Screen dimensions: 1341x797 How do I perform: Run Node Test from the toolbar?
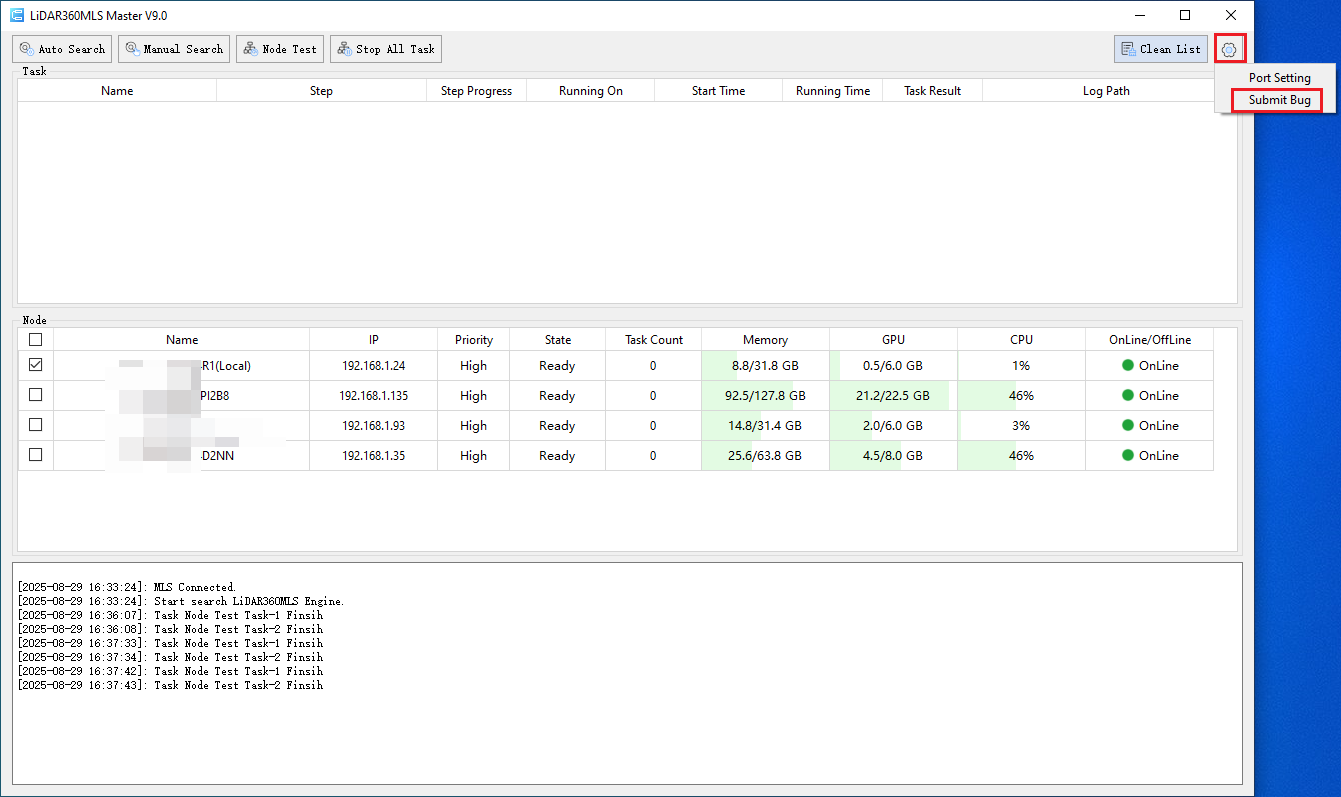(280, 49)
